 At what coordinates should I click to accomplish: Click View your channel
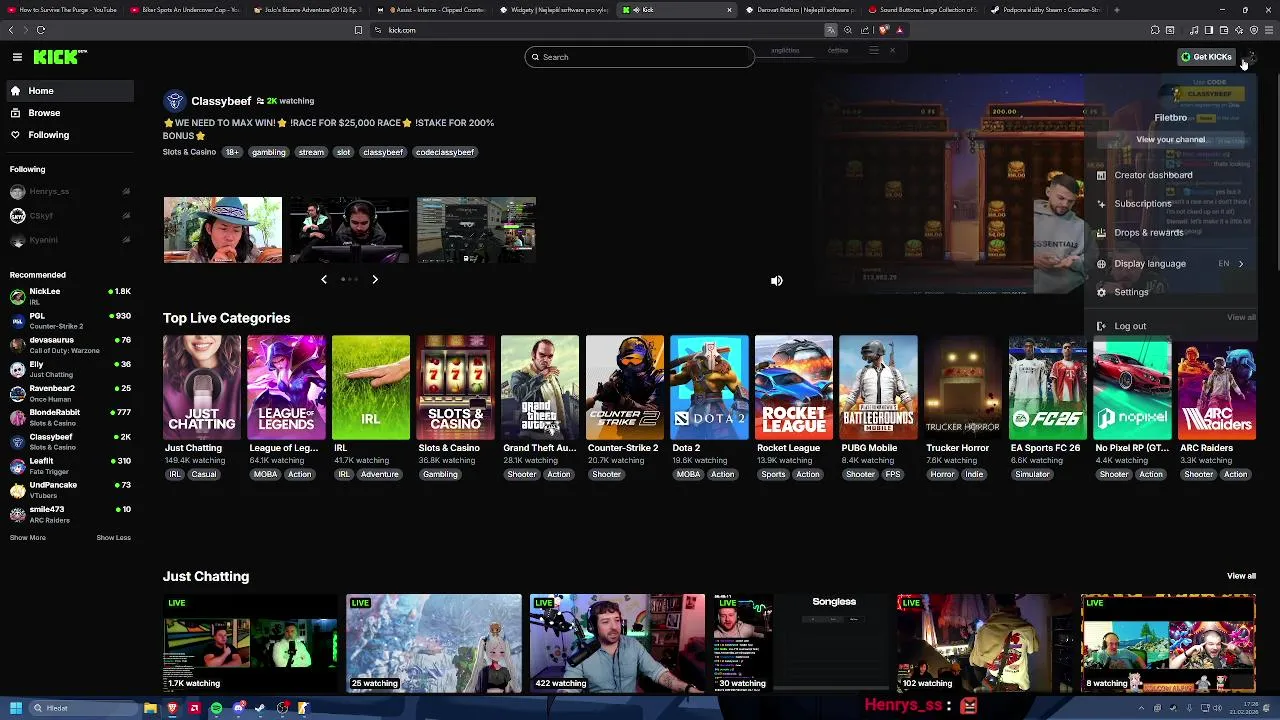pos(1170,140)
